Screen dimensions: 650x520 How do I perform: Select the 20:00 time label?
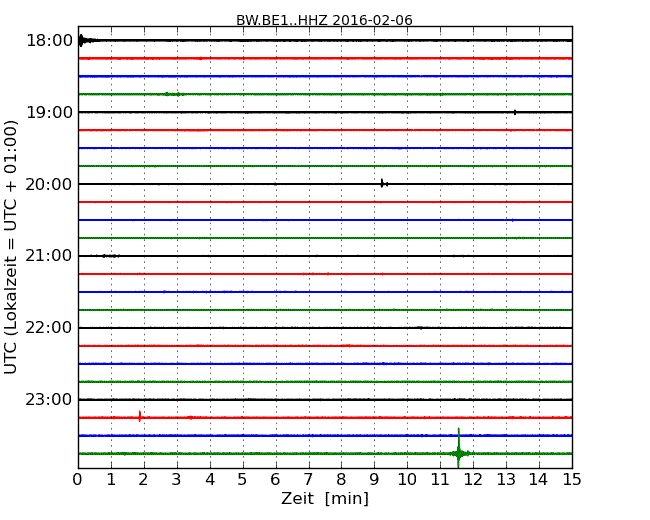pos(49,184)
